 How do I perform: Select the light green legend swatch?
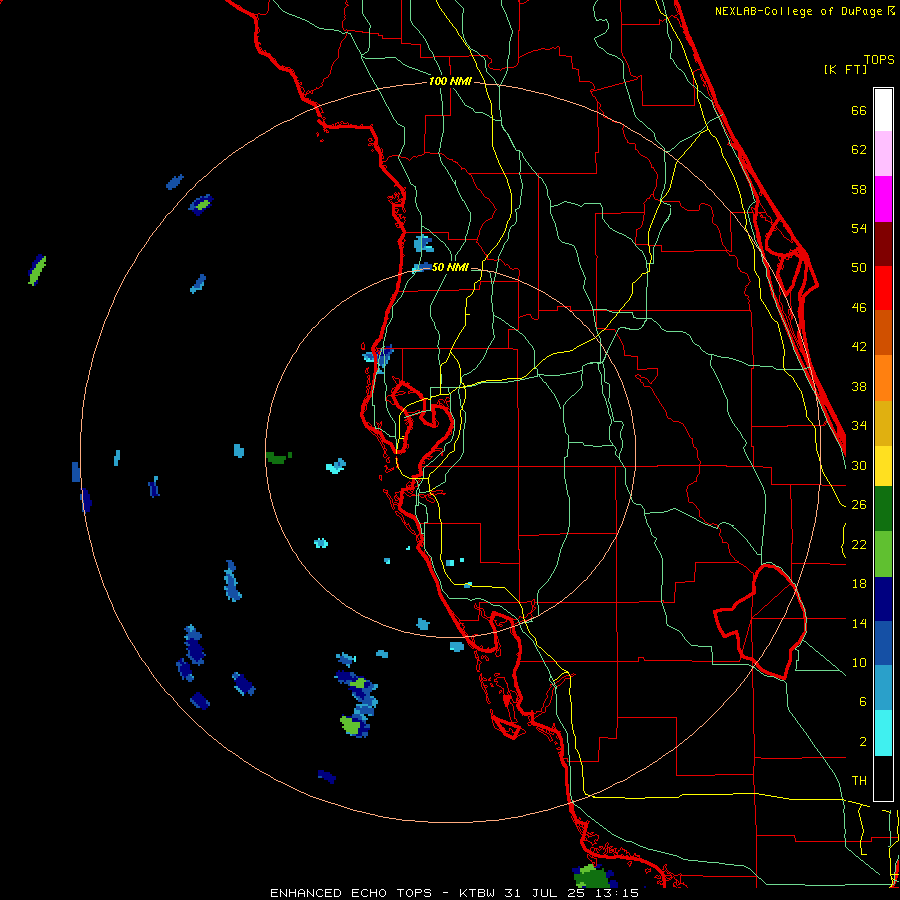(x=883, y=554)
